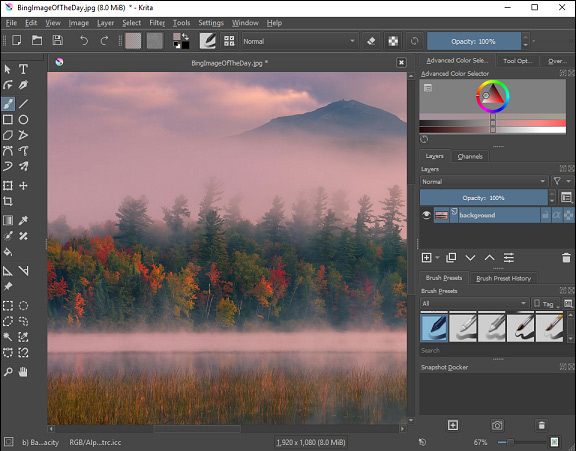This screenshot has width=576, height=451.
Task: Select the Rectangle shape tool
Action: click(x=8, y=120)
